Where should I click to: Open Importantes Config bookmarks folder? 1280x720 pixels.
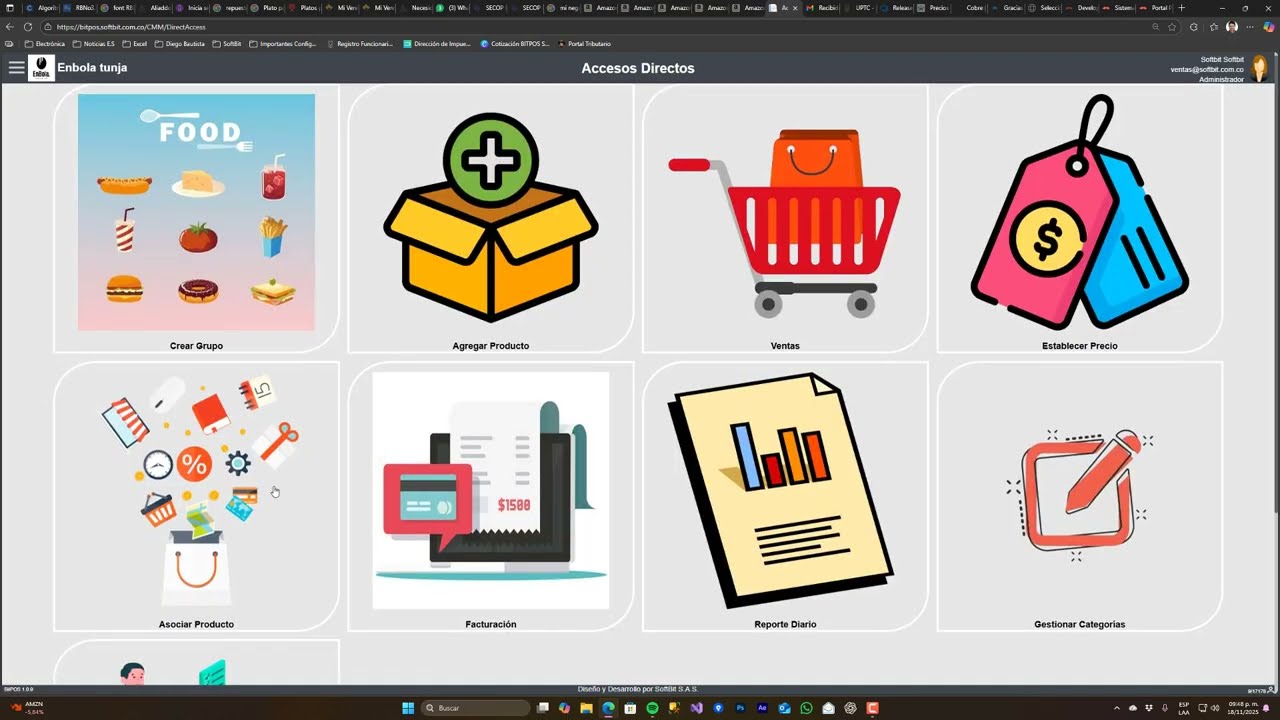coord(282,44)
